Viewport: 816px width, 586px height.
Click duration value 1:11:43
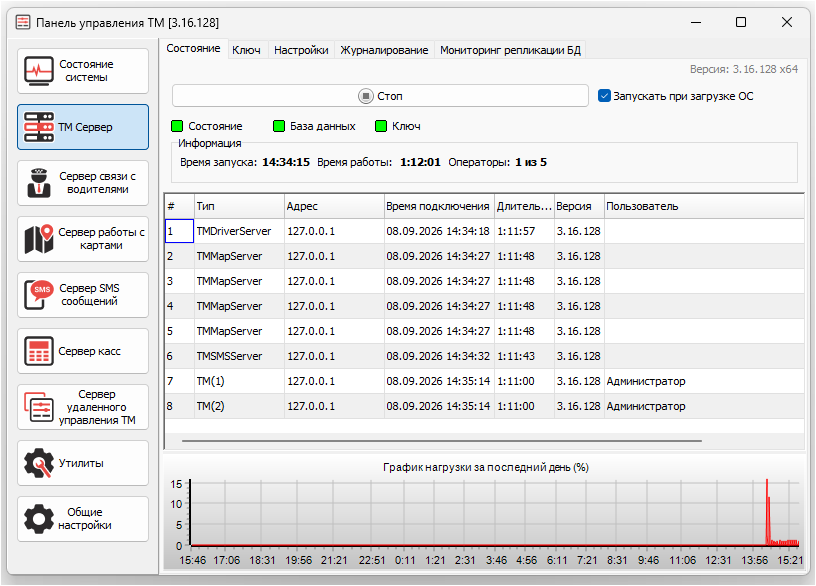pos(516,356)
